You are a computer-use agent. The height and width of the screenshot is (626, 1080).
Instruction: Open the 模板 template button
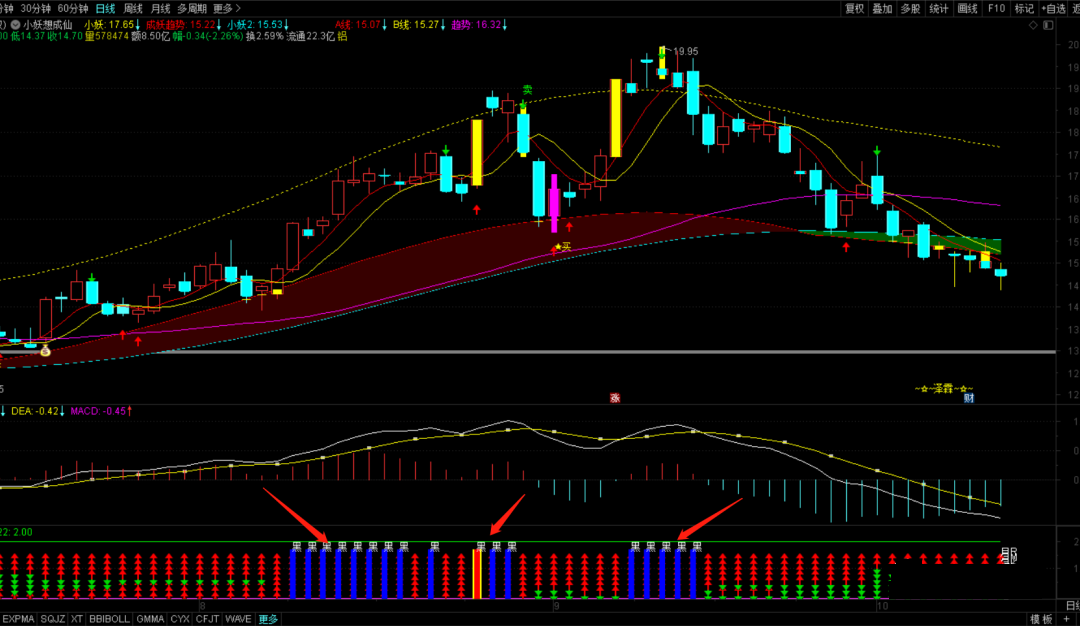pyautogui.click(x=1041, y=619)
